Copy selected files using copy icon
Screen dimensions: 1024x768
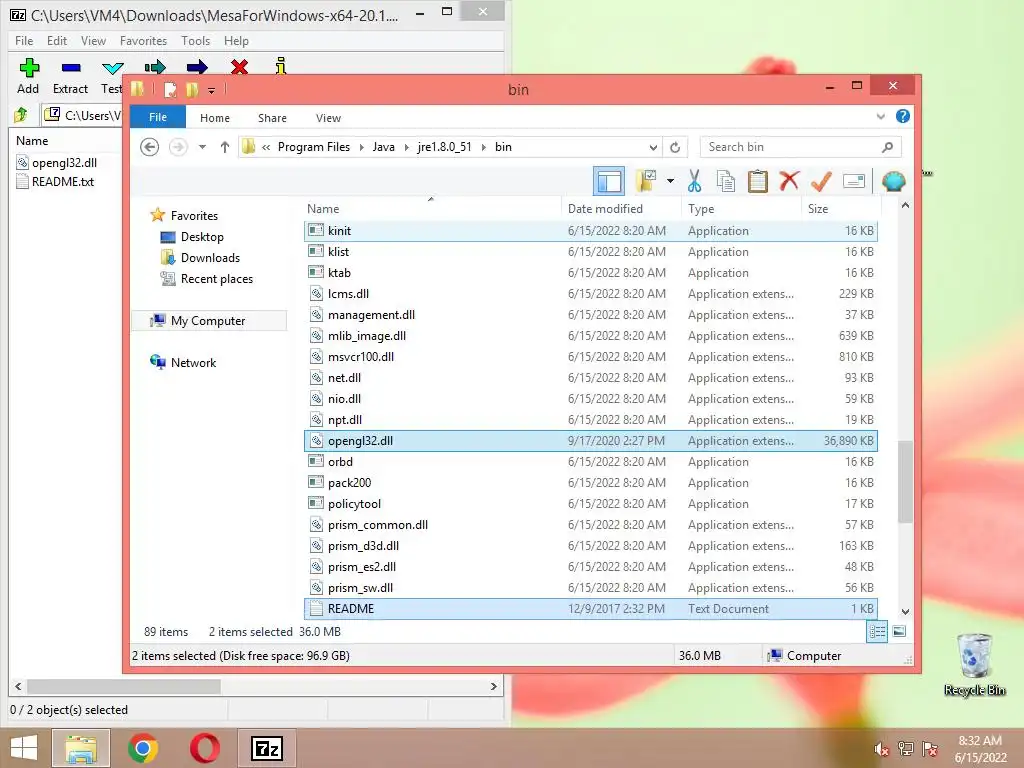[x=726, y=181]
